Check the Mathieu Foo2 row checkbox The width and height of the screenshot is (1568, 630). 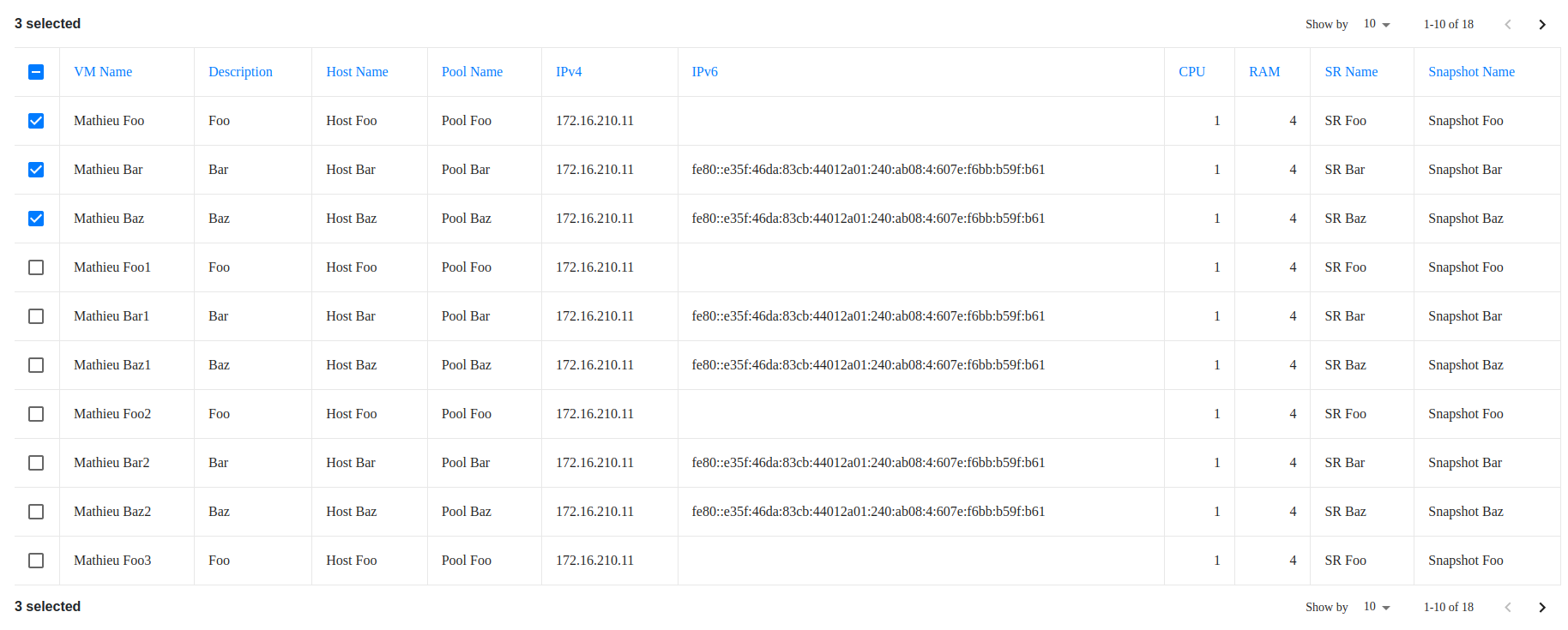(x=36, y=414)
